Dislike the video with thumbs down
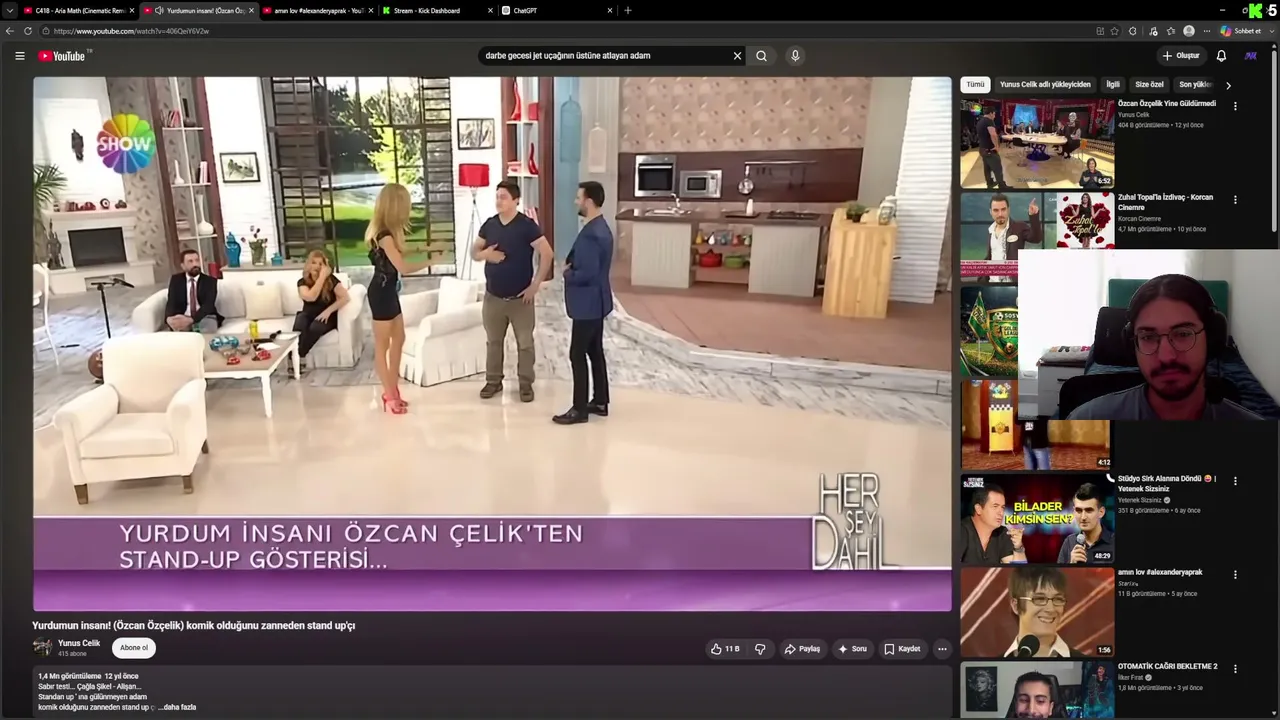1280x720 pixels. click(760, 649)
